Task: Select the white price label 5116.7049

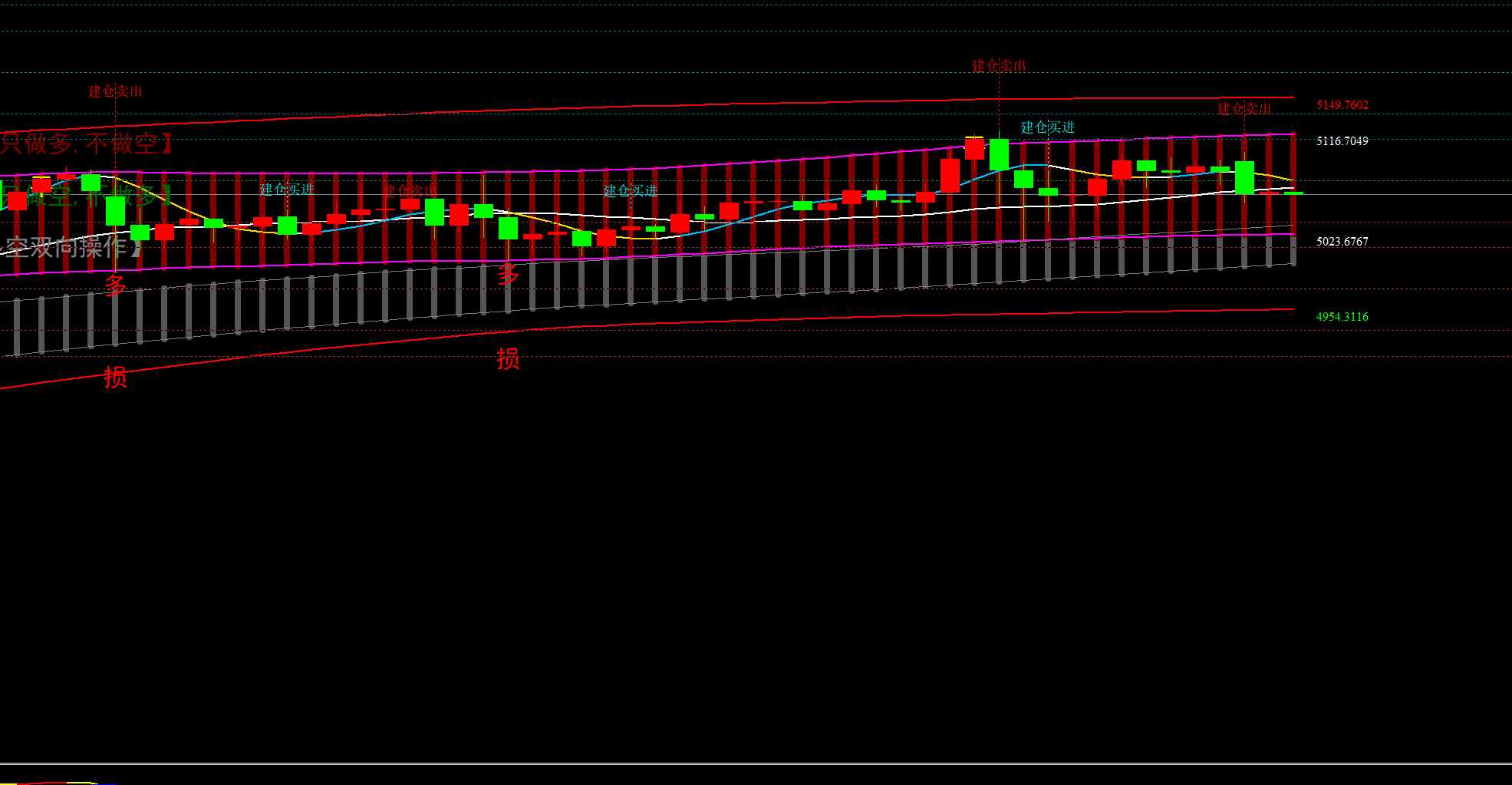Action: (1342, 141)
